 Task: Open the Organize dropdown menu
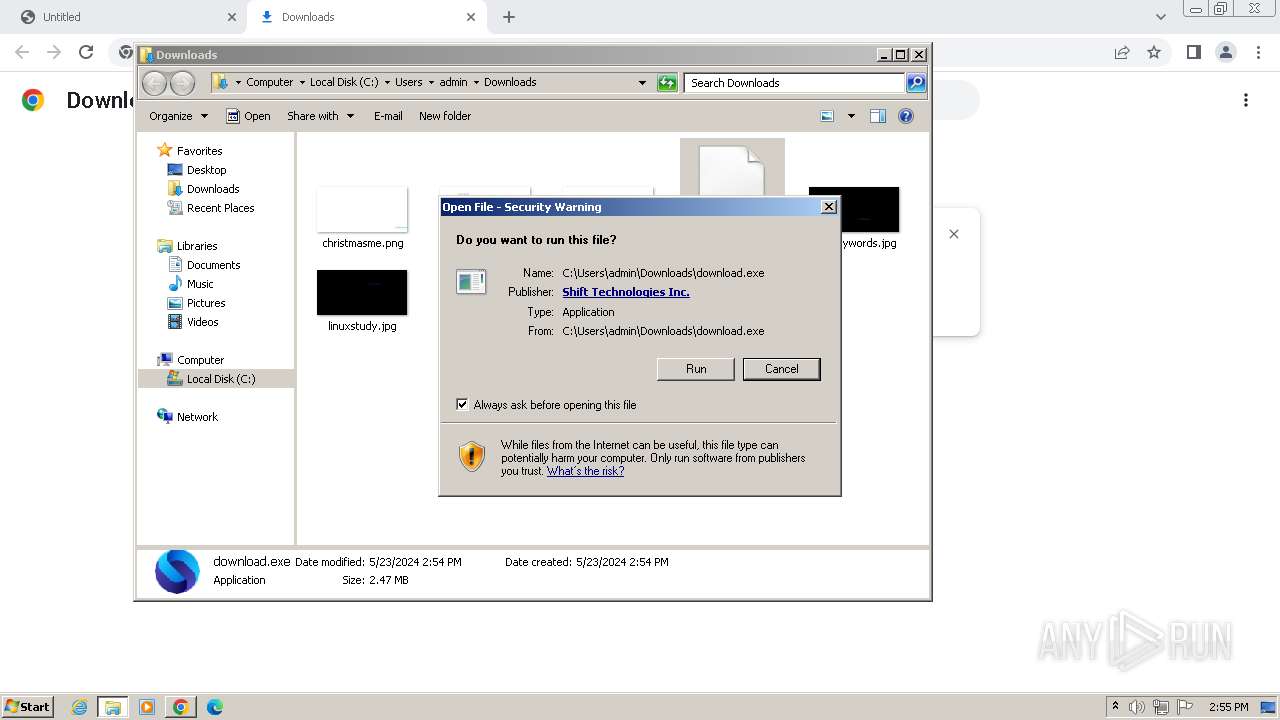178,116
